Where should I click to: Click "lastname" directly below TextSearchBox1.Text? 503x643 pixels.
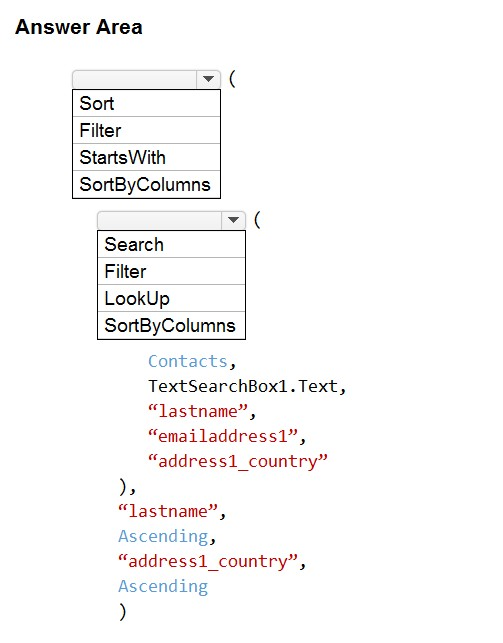(x=198, y=411)
